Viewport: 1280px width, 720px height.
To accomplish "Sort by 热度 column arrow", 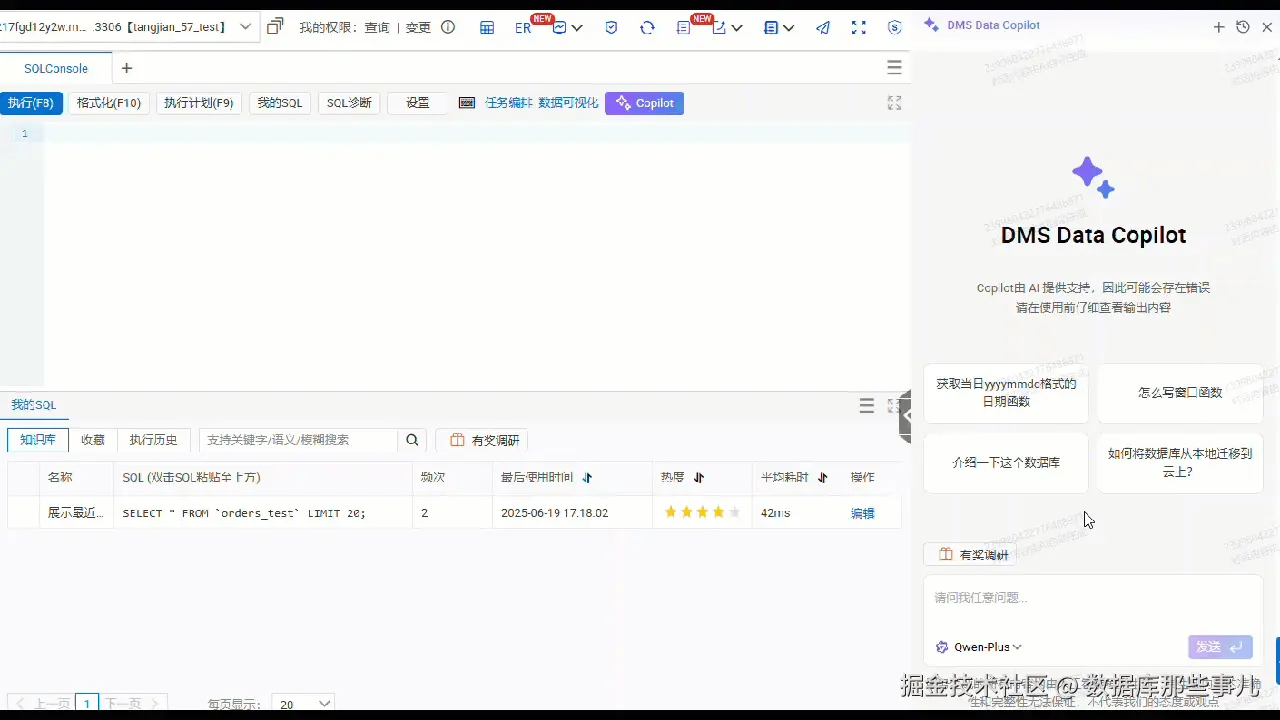I will [x=699, y=478].
